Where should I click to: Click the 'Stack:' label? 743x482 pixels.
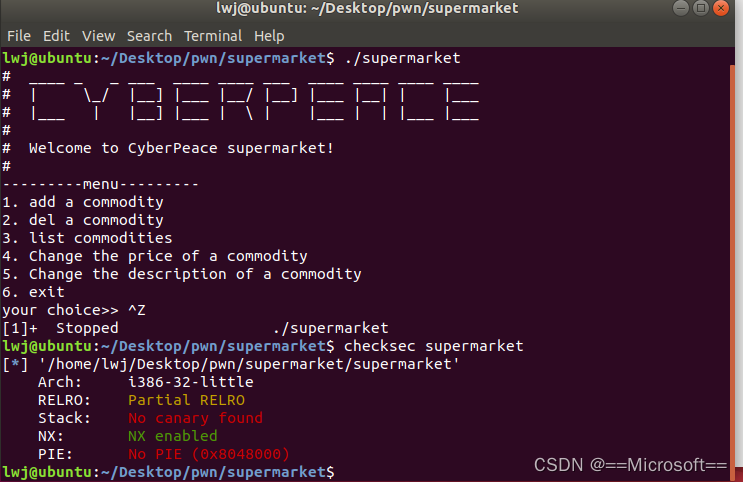[x=64, y=418]
